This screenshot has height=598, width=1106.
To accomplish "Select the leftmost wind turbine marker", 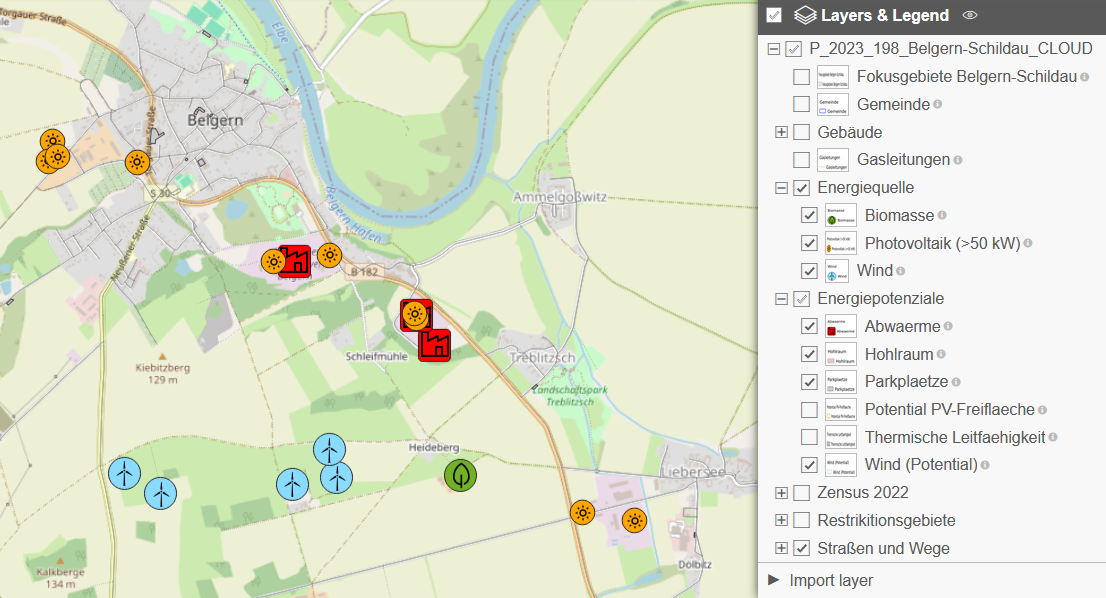I will pyautogui.click(x=124, y=473).
